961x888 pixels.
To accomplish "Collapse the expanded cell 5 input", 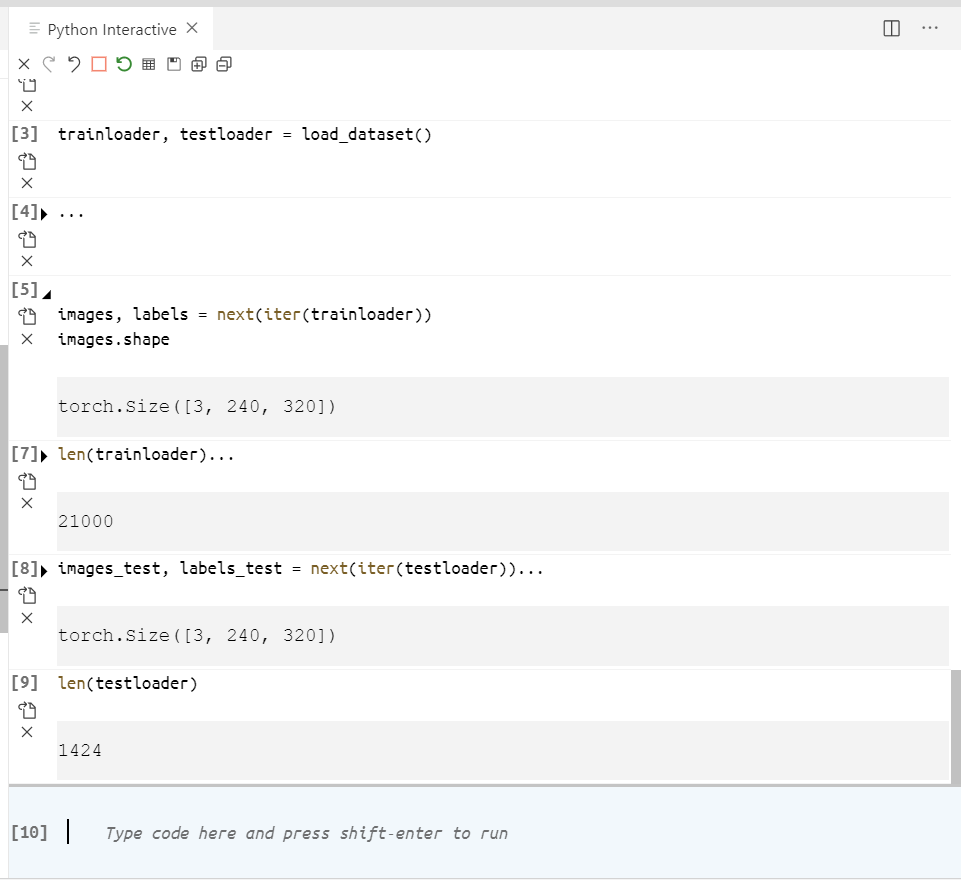I will [44, 293].
